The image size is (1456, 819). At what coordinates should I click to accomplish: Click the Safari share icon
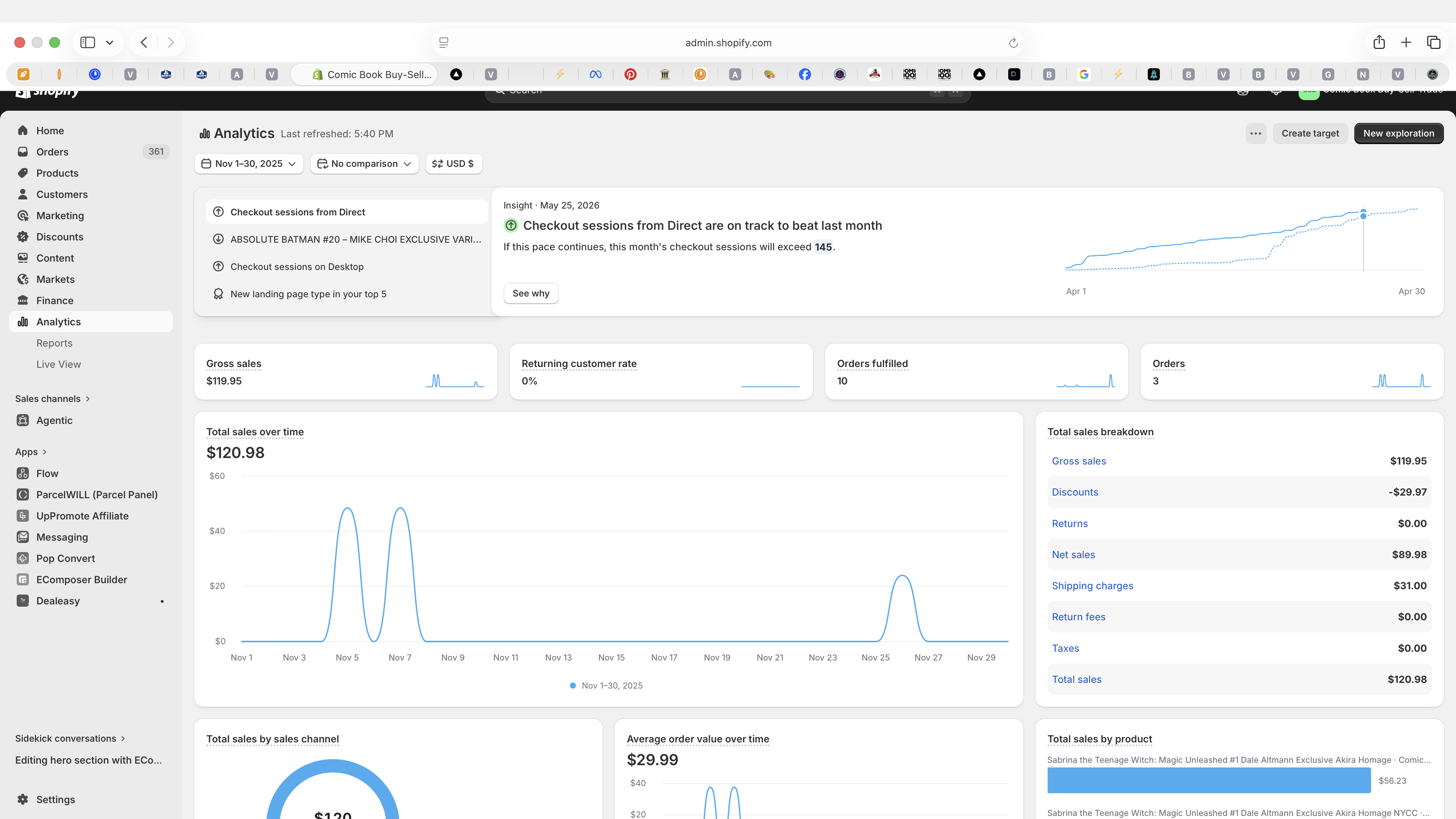[1379, 42]
